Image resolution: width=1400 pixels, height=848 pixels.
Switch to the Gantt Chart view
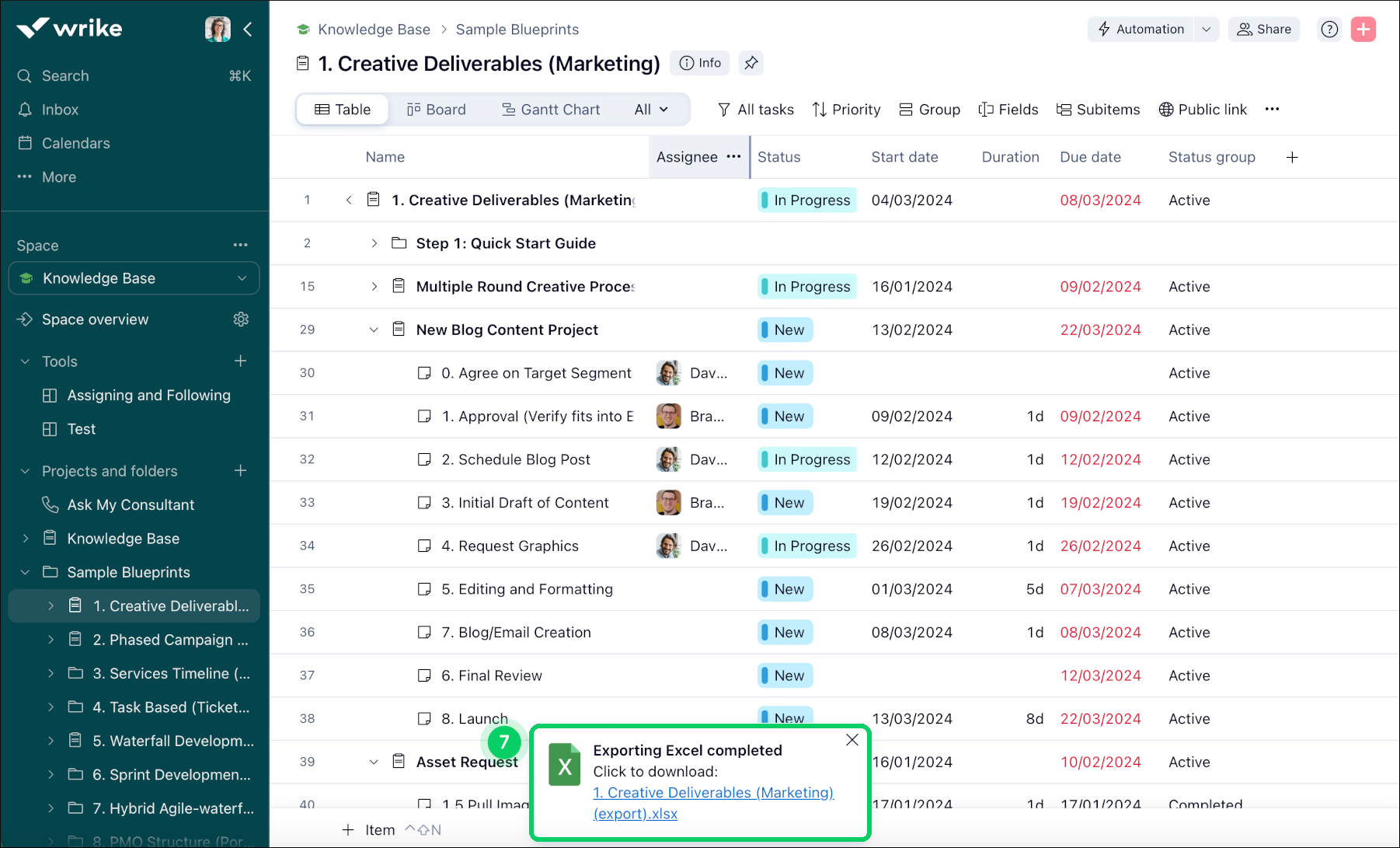551,110
